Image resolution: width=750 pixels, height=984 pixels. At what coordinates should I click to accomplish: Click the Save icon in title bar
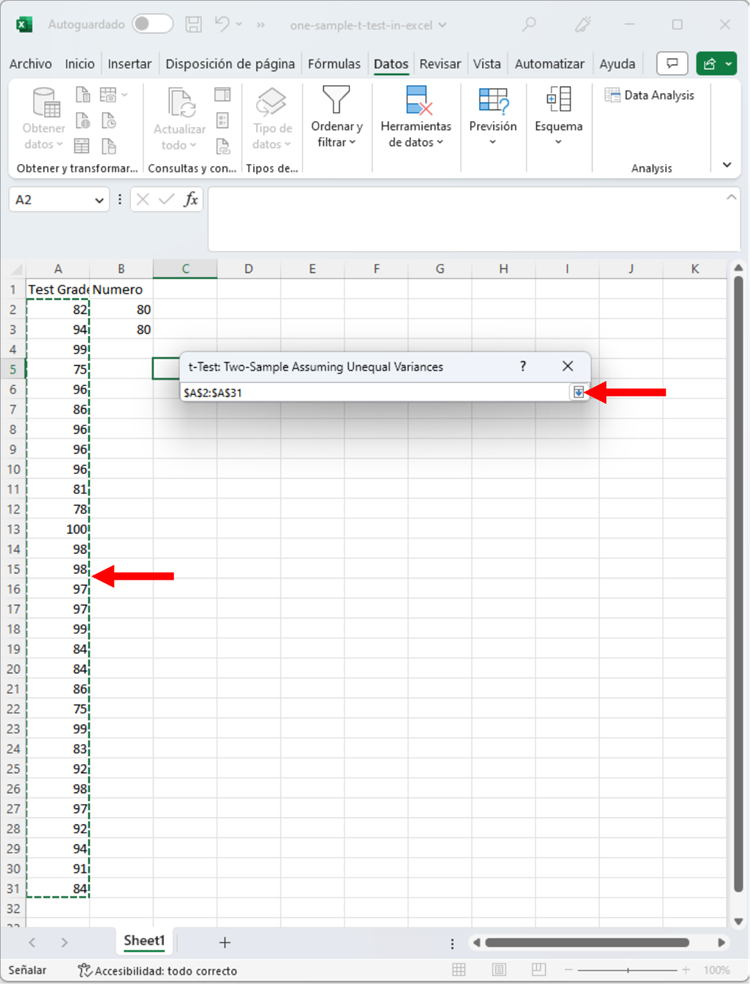click(194, 24)
